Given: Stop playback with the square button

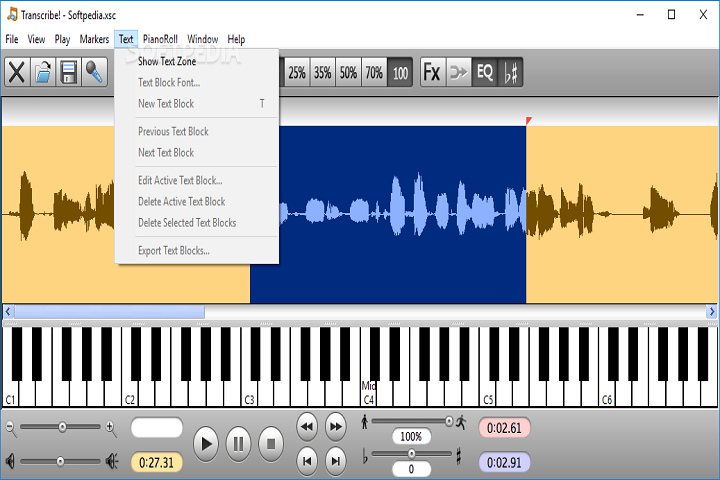Looking at the screenshot, I should pyautogui.click(x=271, y=443).
